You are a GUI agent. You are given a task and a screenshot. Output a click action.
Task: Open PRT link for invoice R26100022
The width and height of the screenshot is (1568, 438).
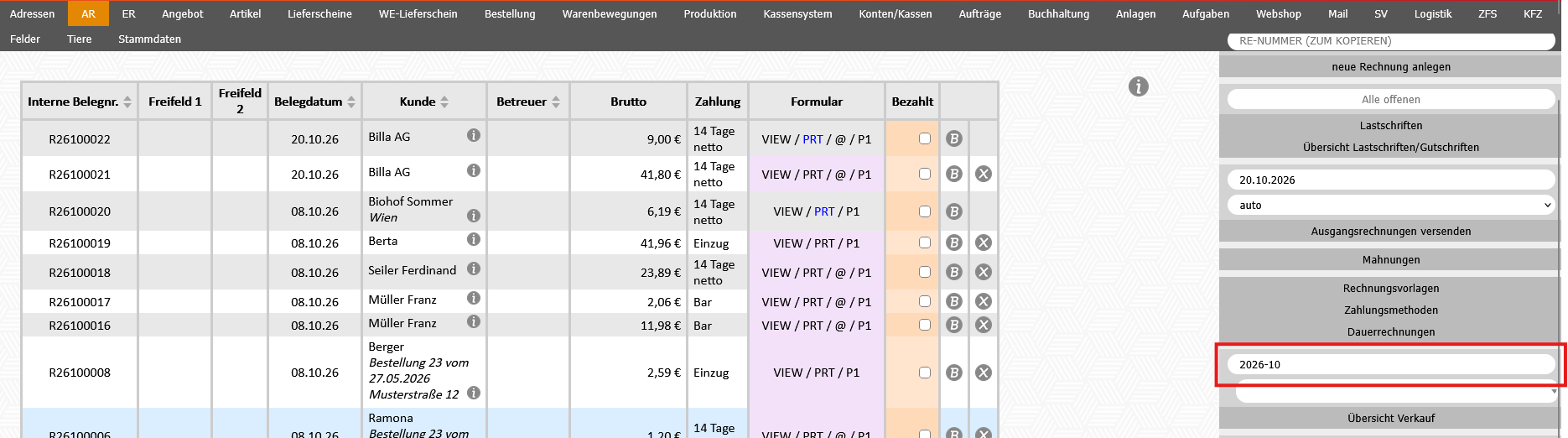(813, 139)
